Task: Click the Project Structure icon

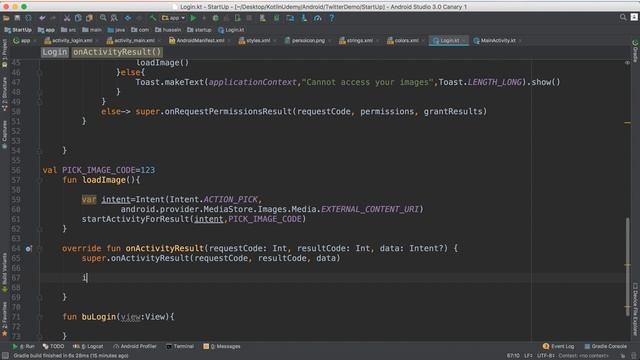Action: [x=290, y=18]
